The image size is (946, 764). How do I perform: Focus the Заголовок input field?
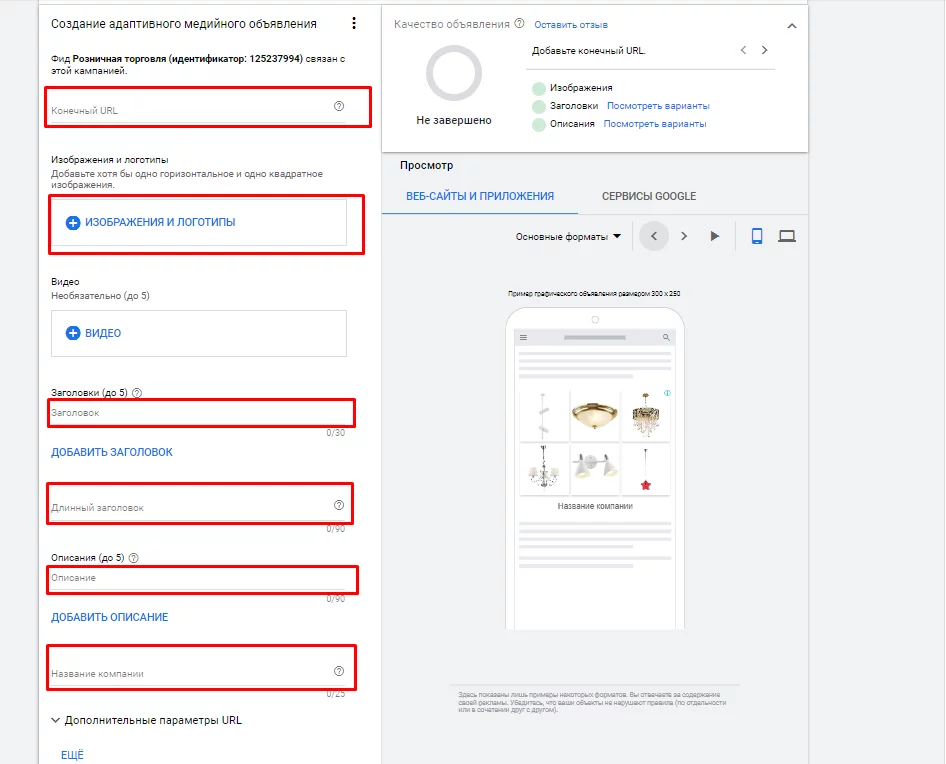(198, 413)
